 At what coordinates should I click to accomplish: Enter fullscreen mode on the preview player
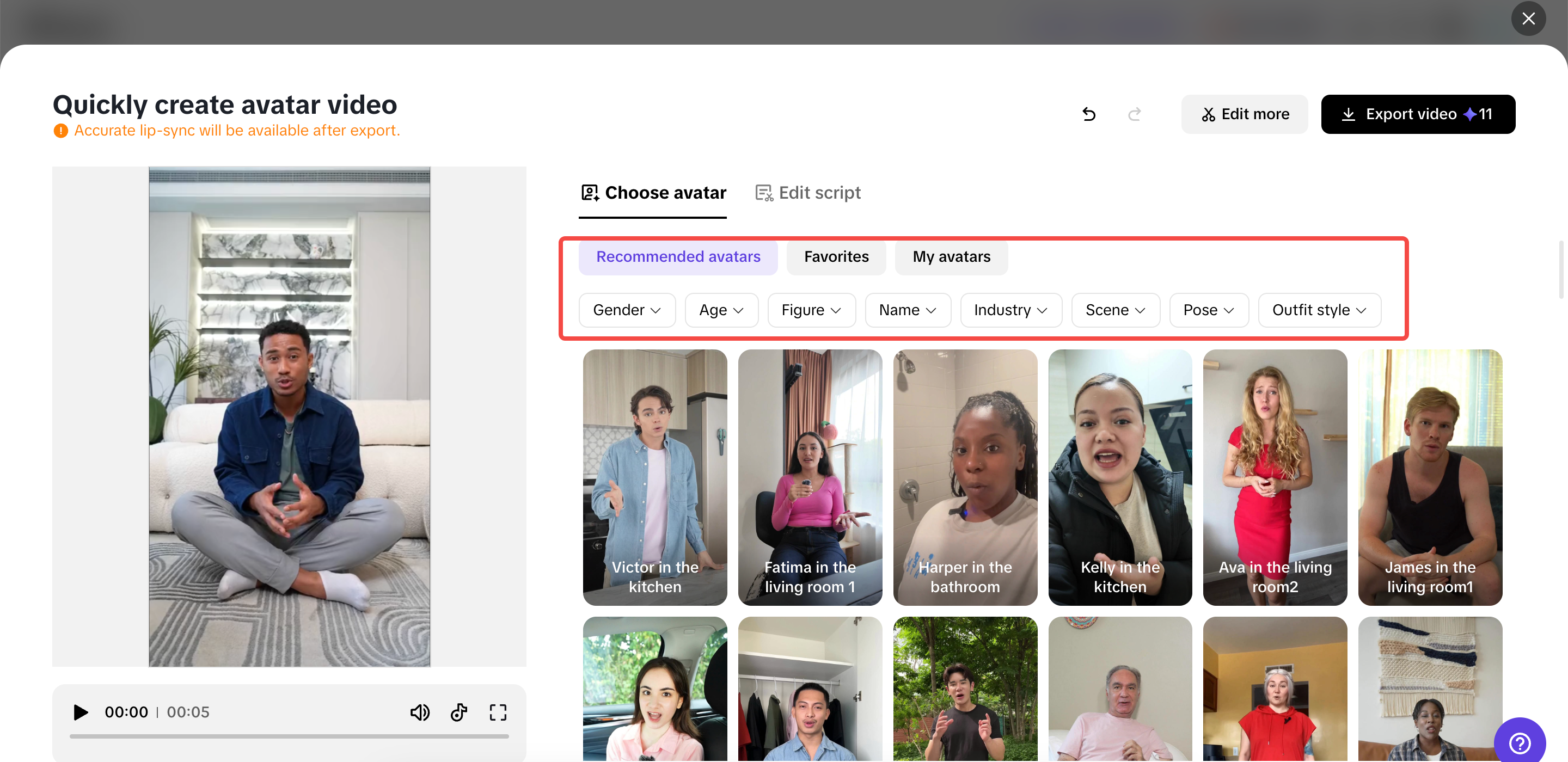497,712
